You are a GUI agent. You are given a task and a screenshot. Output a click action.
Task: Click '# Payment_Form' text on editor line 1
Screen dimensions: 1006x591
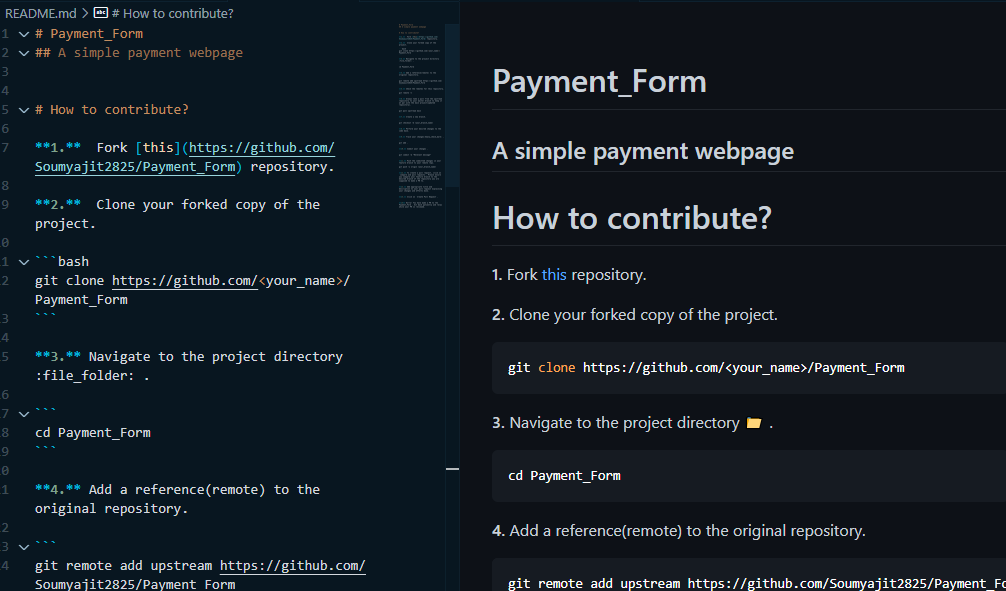click(89, 34)
